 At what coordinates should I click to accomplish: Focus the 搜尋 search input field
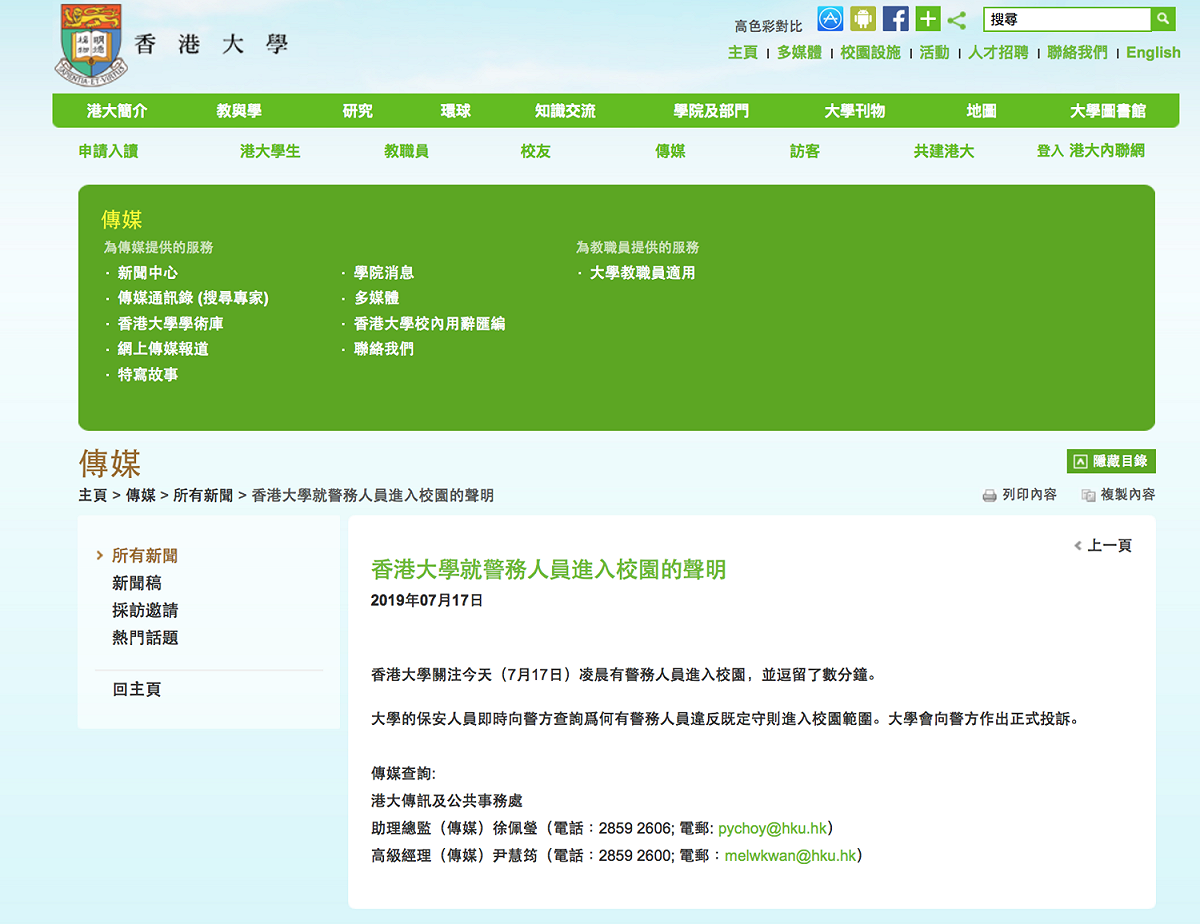(x=1067, y=19)
